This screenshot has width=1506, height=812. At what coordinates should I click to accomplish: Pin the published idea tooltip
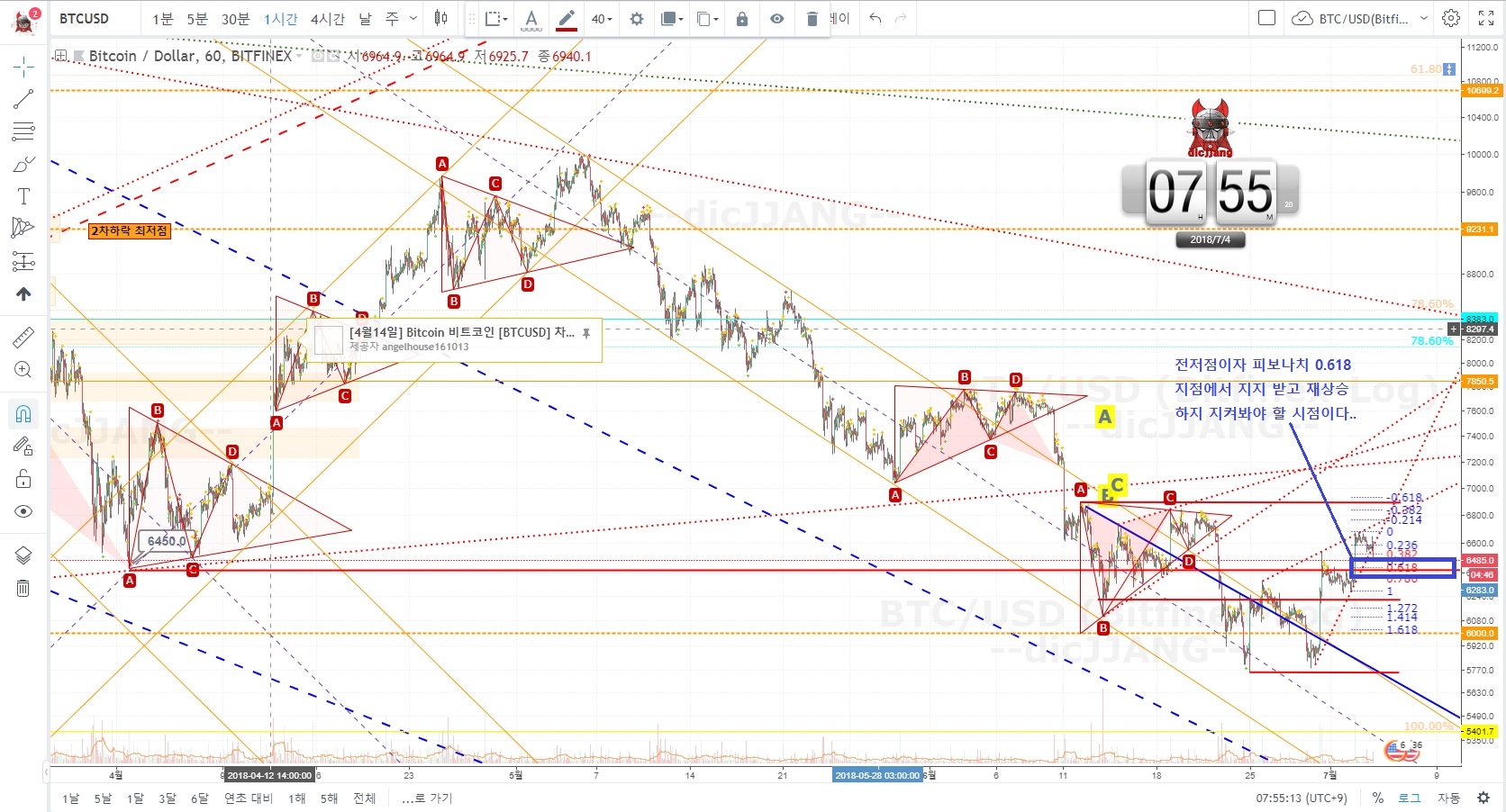[586, 333]
